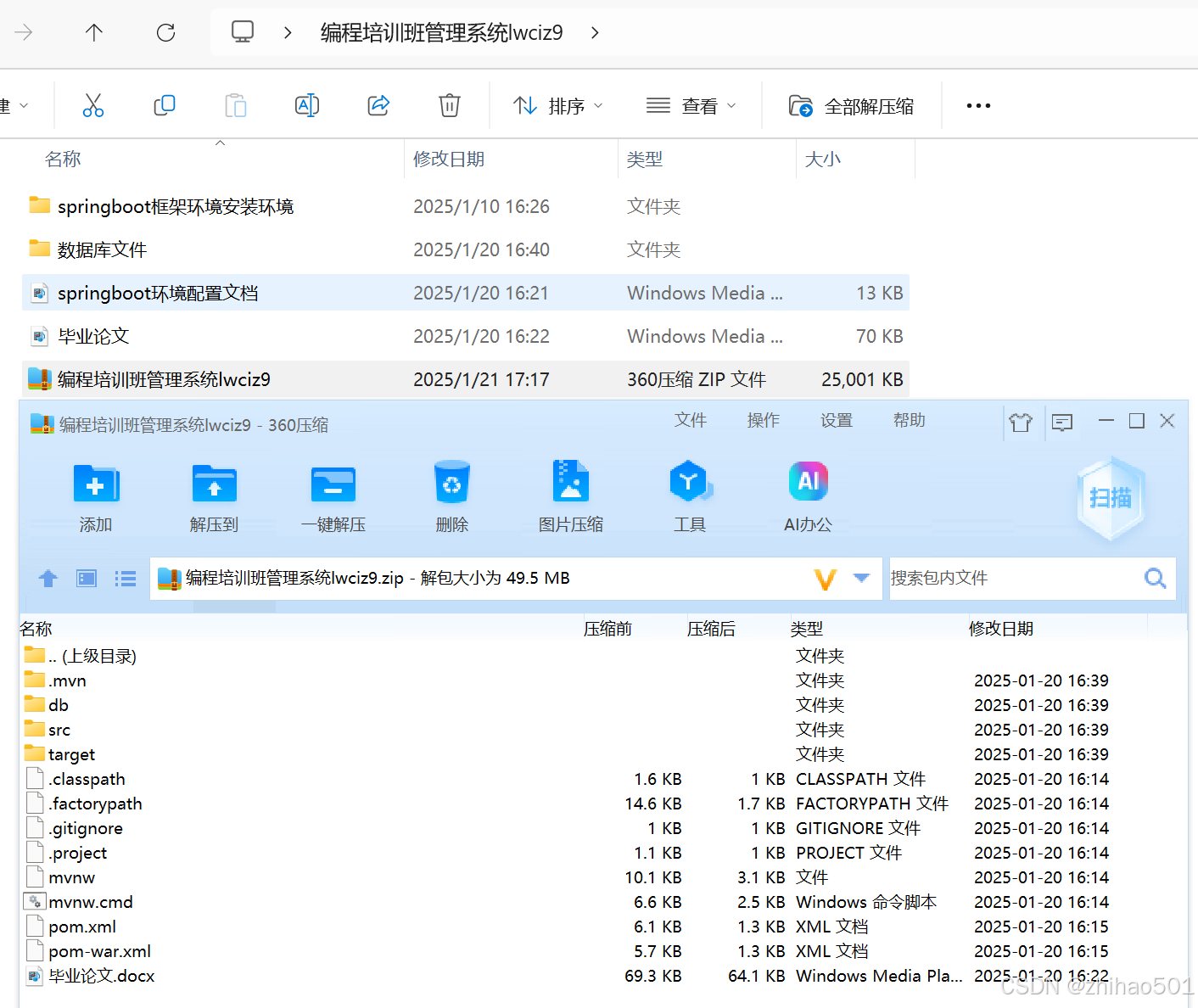Select springboot框架环境安装环境 folder
This screenshot has height=1008, width=1198.
tap(465, 206)
